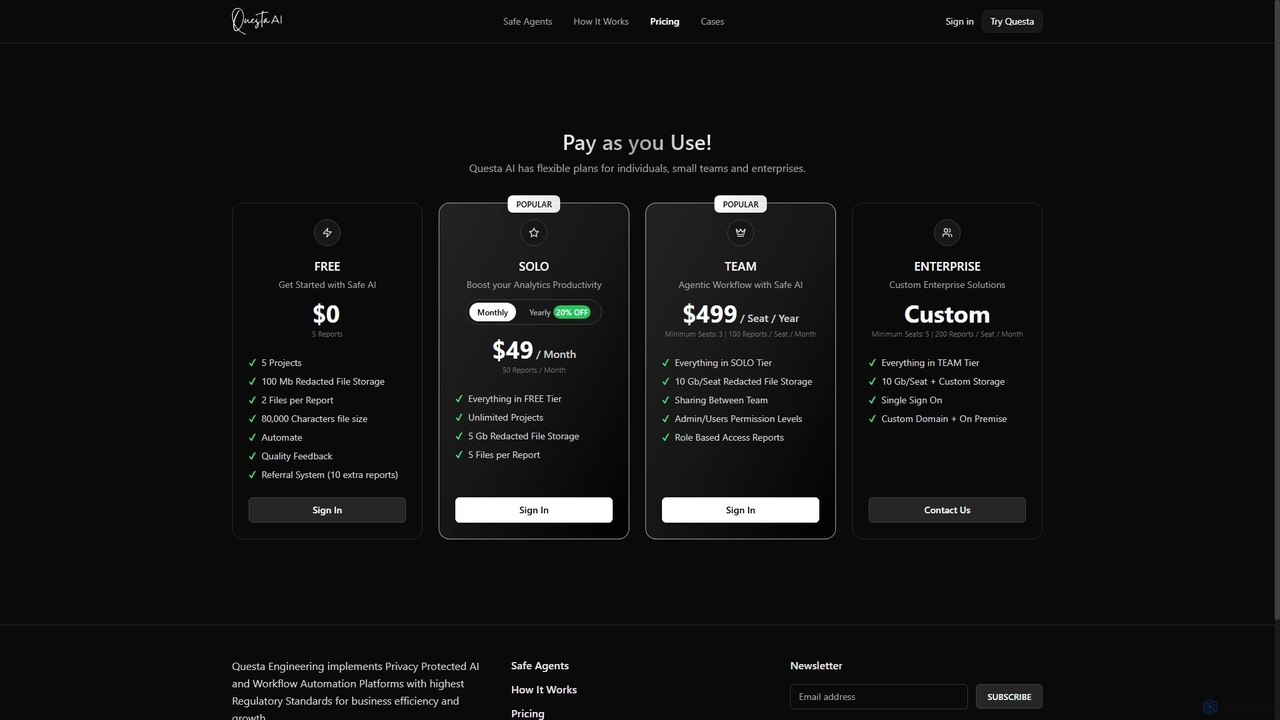The image size is (1280, 720).
Task: Click checkmark beside Automate
Action: (253, 438)
